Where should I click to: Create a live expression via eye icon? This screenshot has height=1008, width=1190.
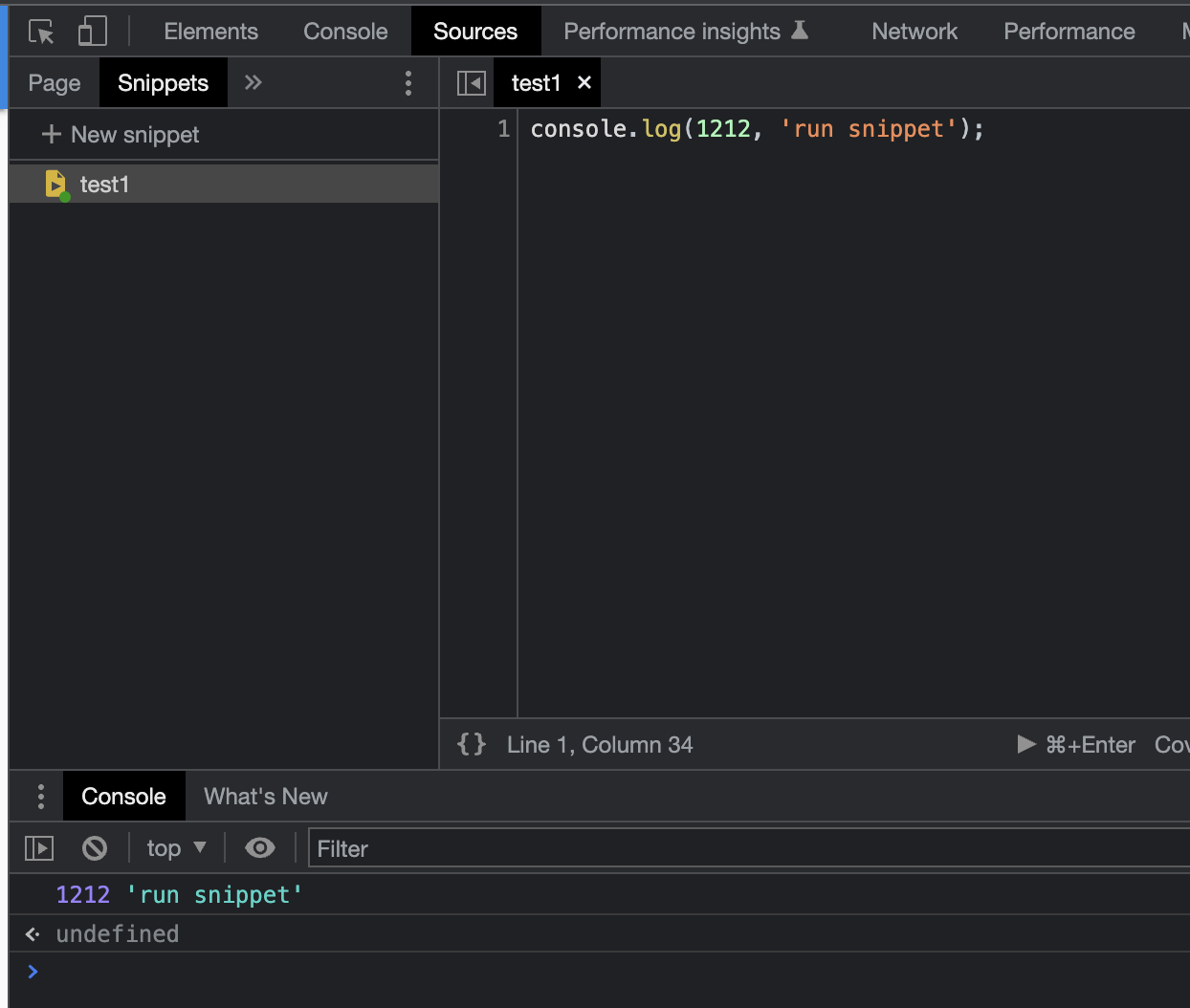point(259,848)
